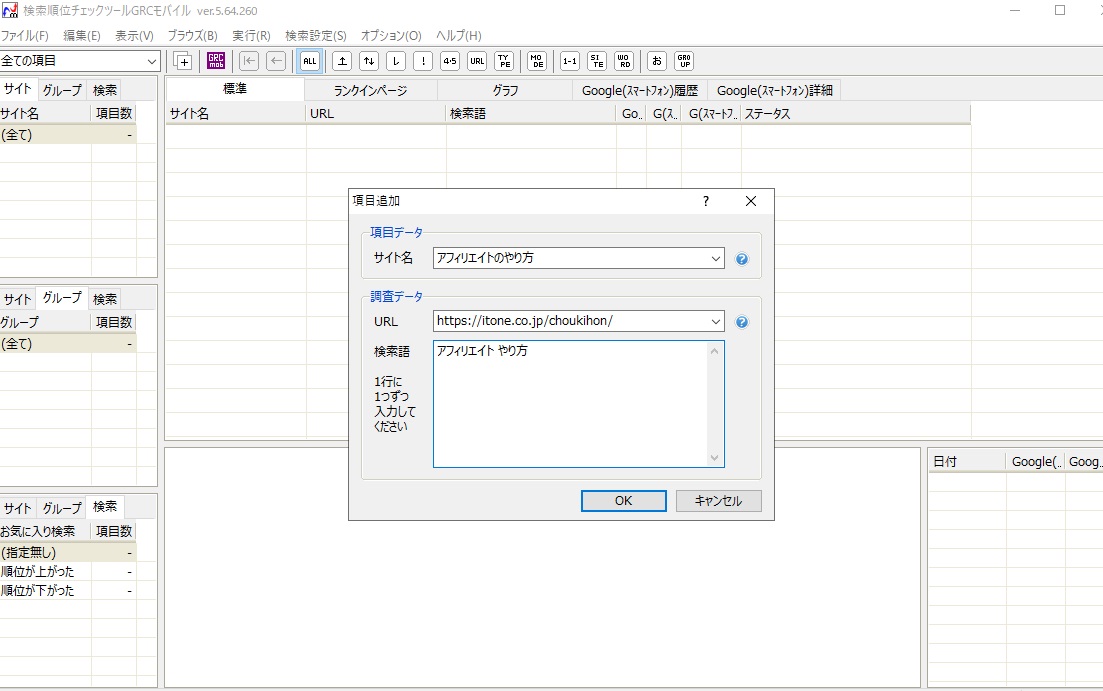Viewport: 1103px width, 691px height.
Task: Open the 実行(R) menu
Action: tap(251, 35)
